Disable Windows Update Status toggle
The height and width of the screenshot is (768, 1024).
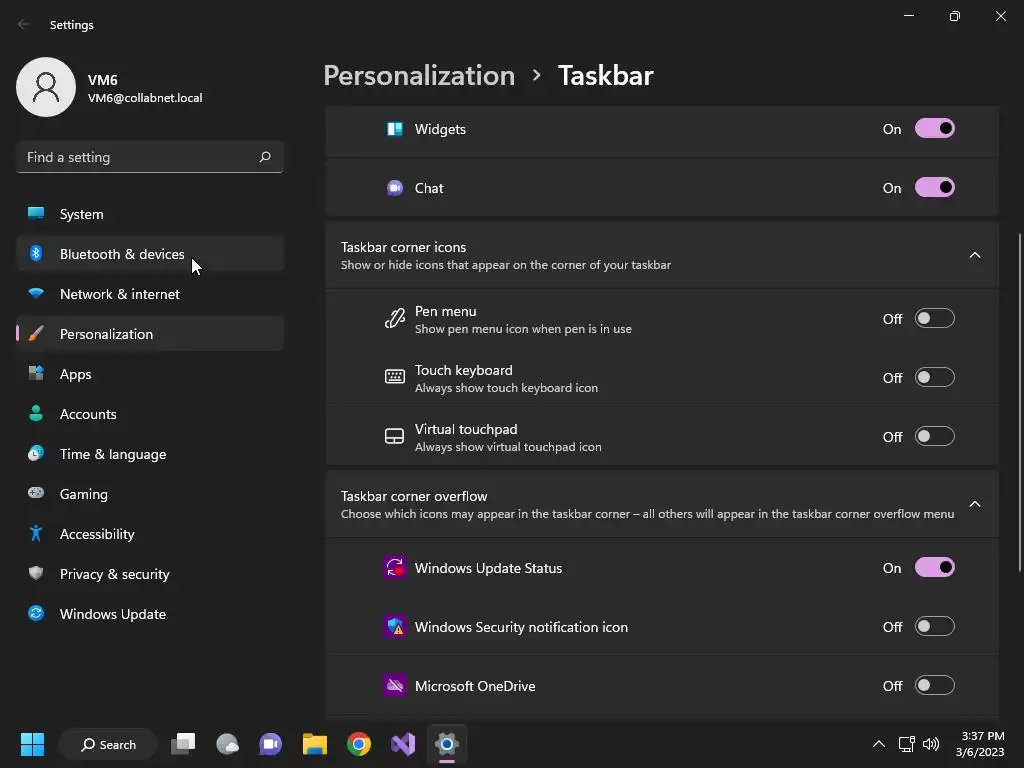[935, 568]
